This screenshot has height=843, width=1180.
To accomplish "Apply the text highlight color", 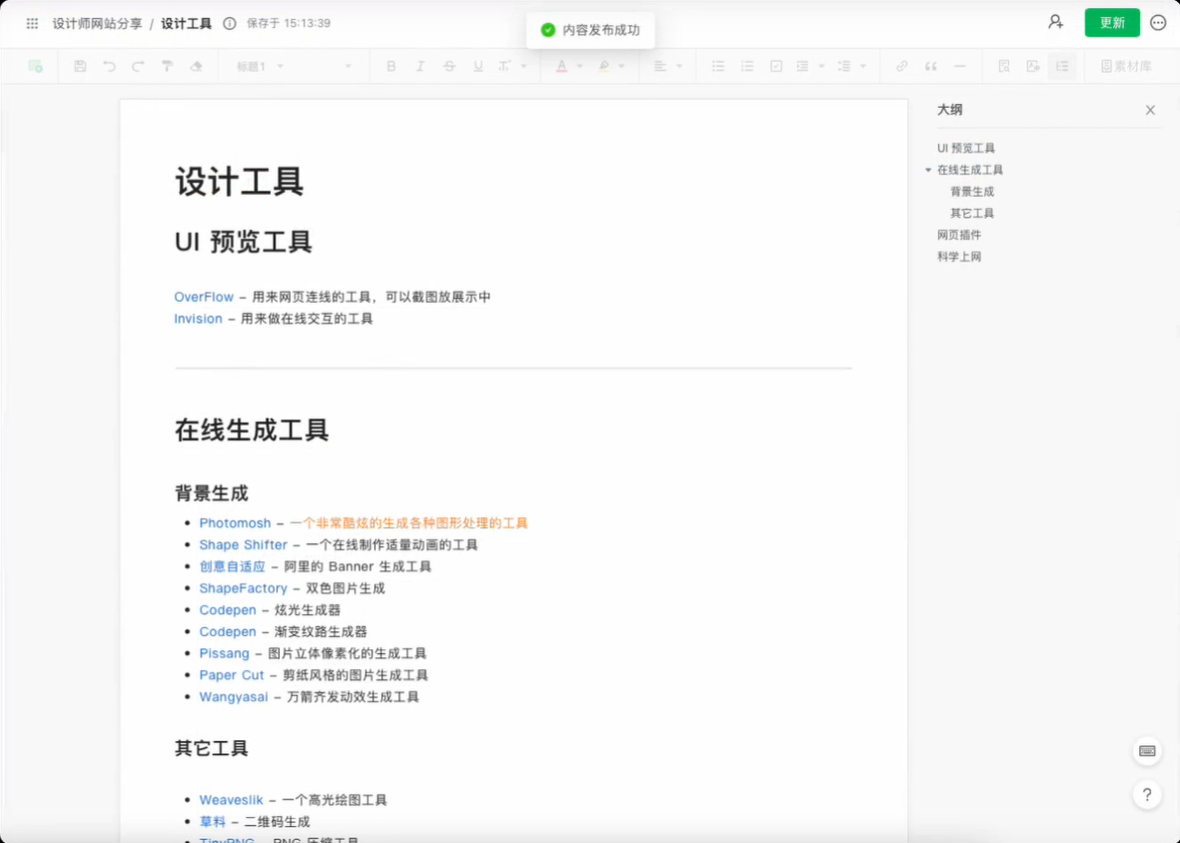I will pyautogui.click(x=604, y=66).
